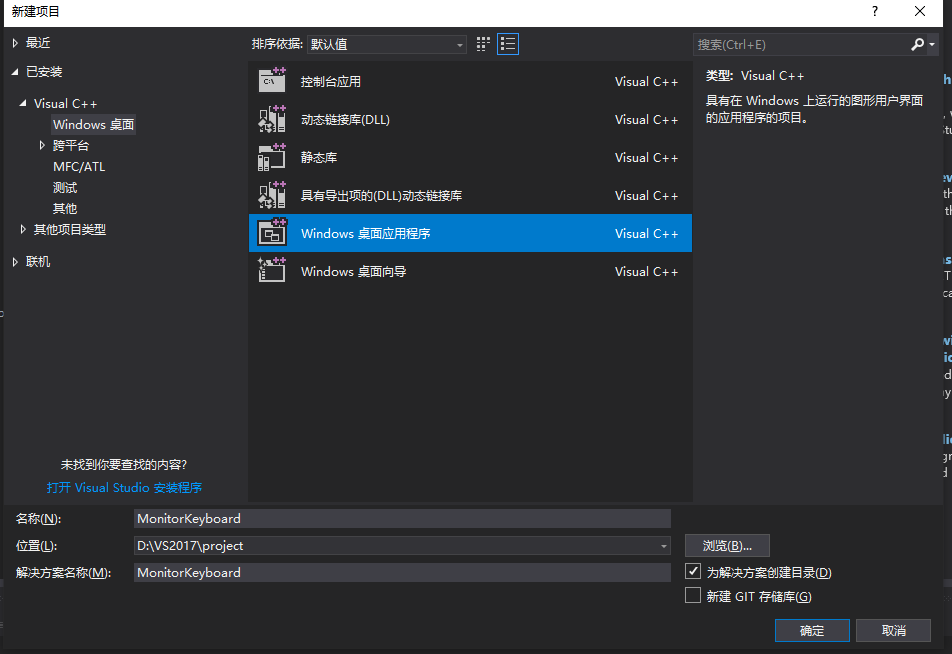The height and width of the screenshot is (654, 952).
Task: Expand the 最近 (Recent) tree node
Action: pos(15,43)
